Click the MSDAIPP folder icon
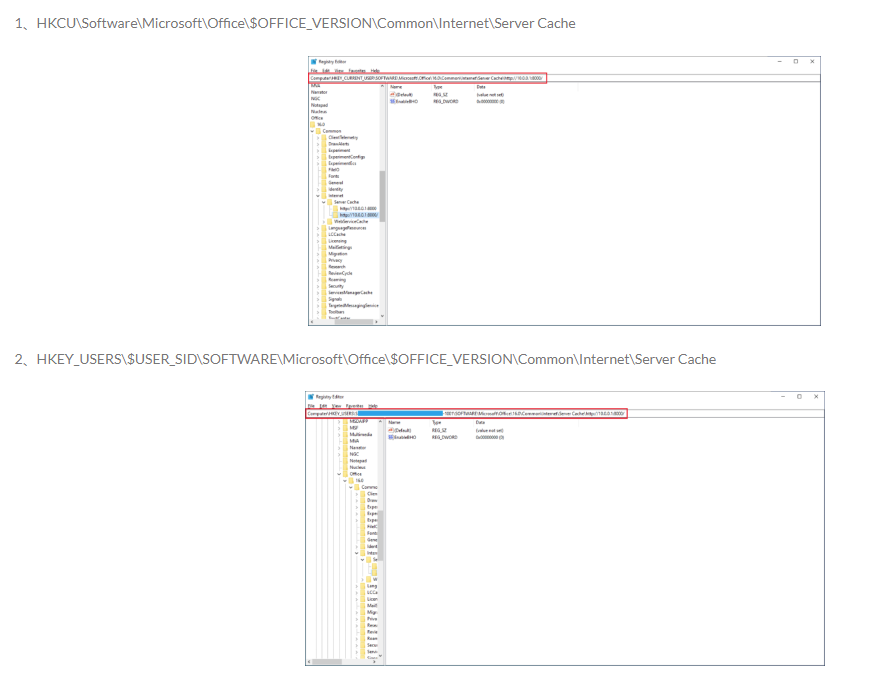 (x=346, y=422)
